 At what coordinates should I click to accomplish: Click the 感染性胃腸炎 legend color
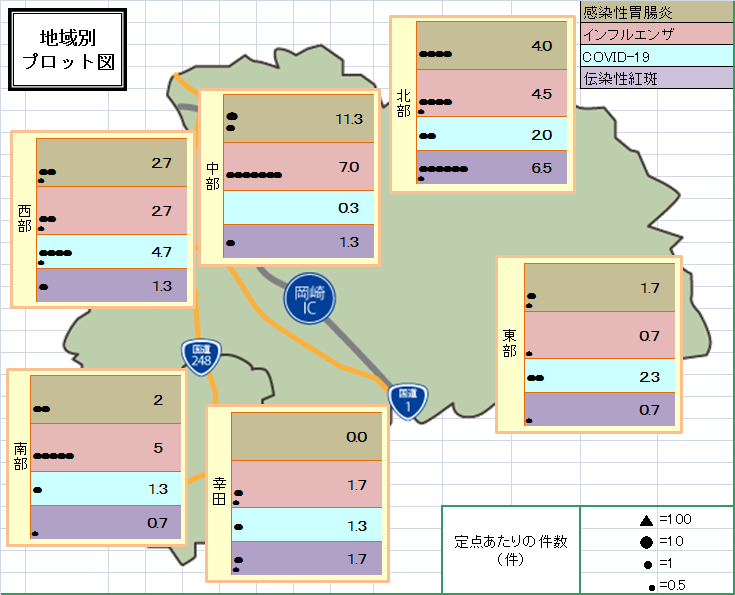point(656,13)
